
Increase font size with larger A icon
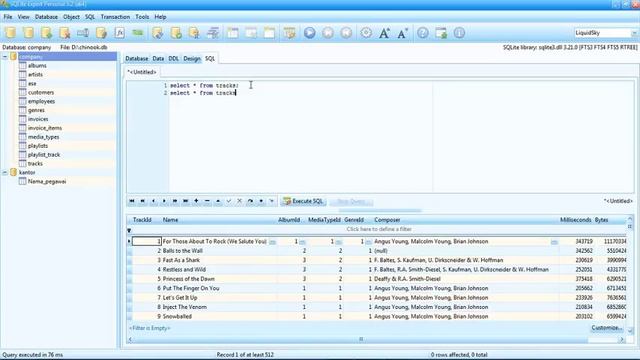[384, 33]
